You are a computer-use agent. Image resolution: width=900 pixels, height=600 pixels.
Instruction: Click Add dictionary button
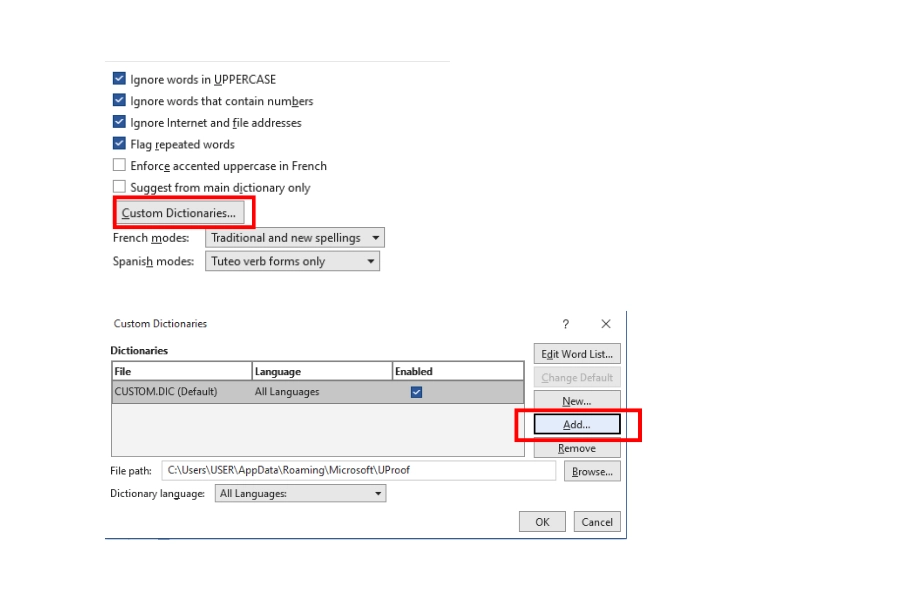577,424
